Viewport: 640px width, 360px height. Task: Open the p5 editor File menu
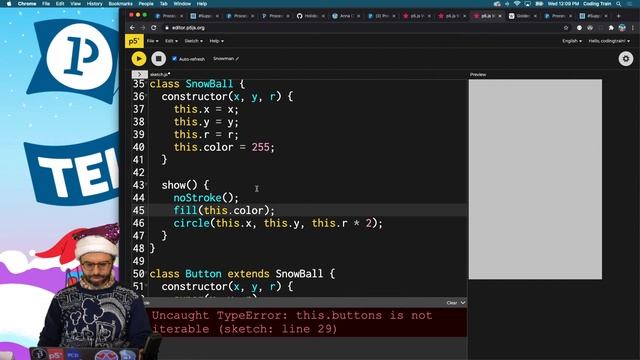152,41
